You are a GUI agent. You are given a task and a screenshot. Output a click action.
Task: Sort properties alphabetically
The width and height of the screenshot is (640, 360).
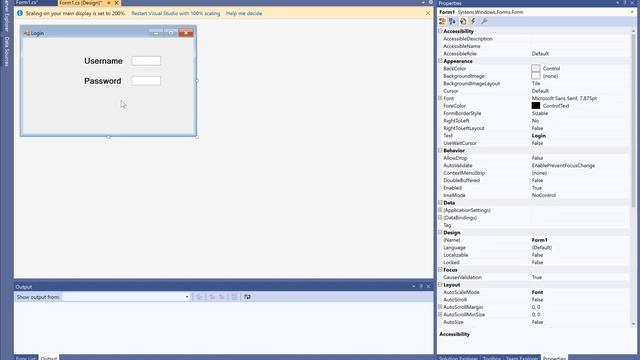(x=452, y=21)
